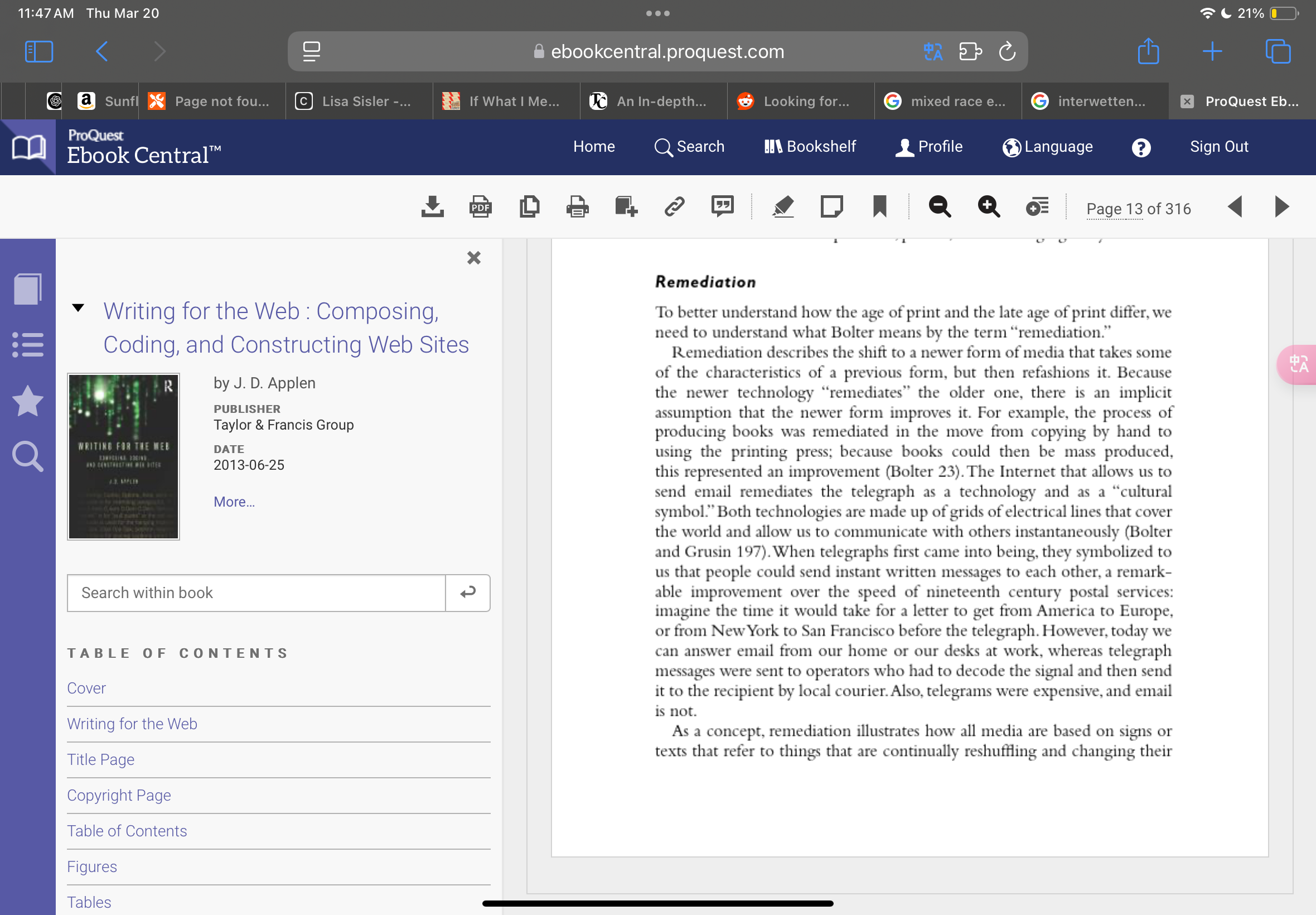The image size is (1316, 915).
Task: Open the citation quote icon
Action: (x=723, y=206)
